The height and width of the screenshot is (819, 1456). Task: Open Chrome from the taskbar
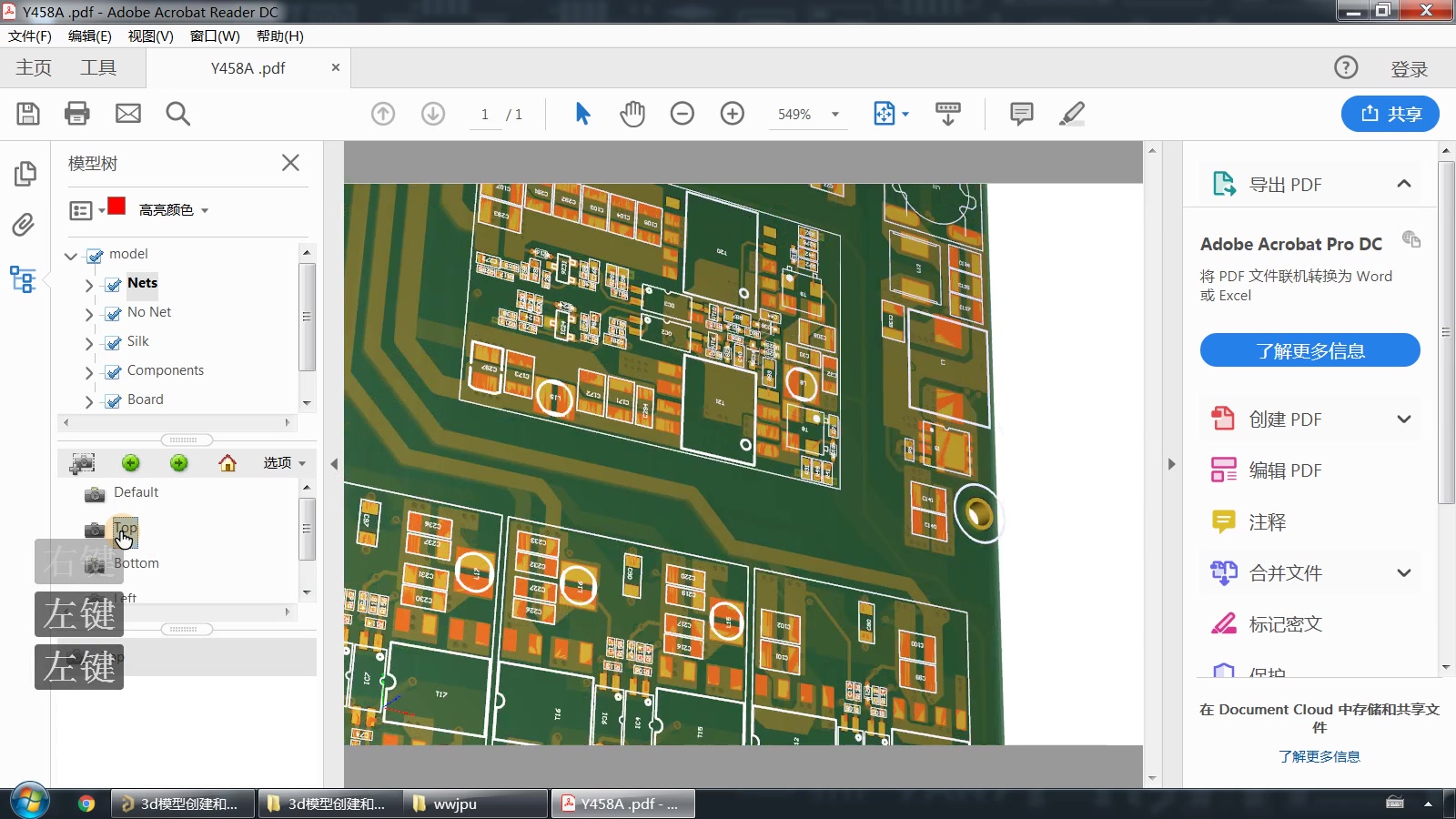86,804
